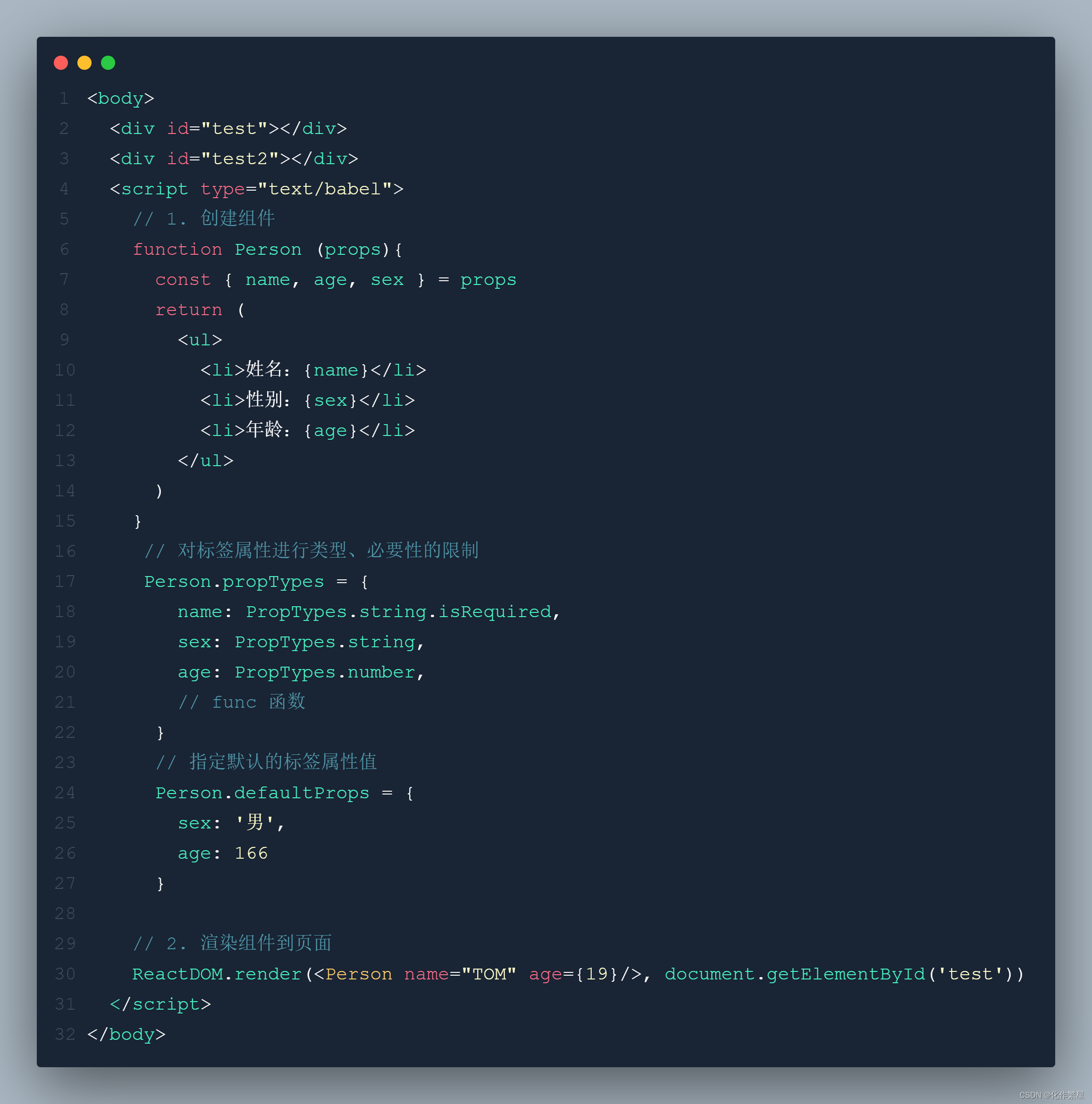Click the opening <ul> tag
This screenshot has height=1104, width=1092.
pos(200,340)
